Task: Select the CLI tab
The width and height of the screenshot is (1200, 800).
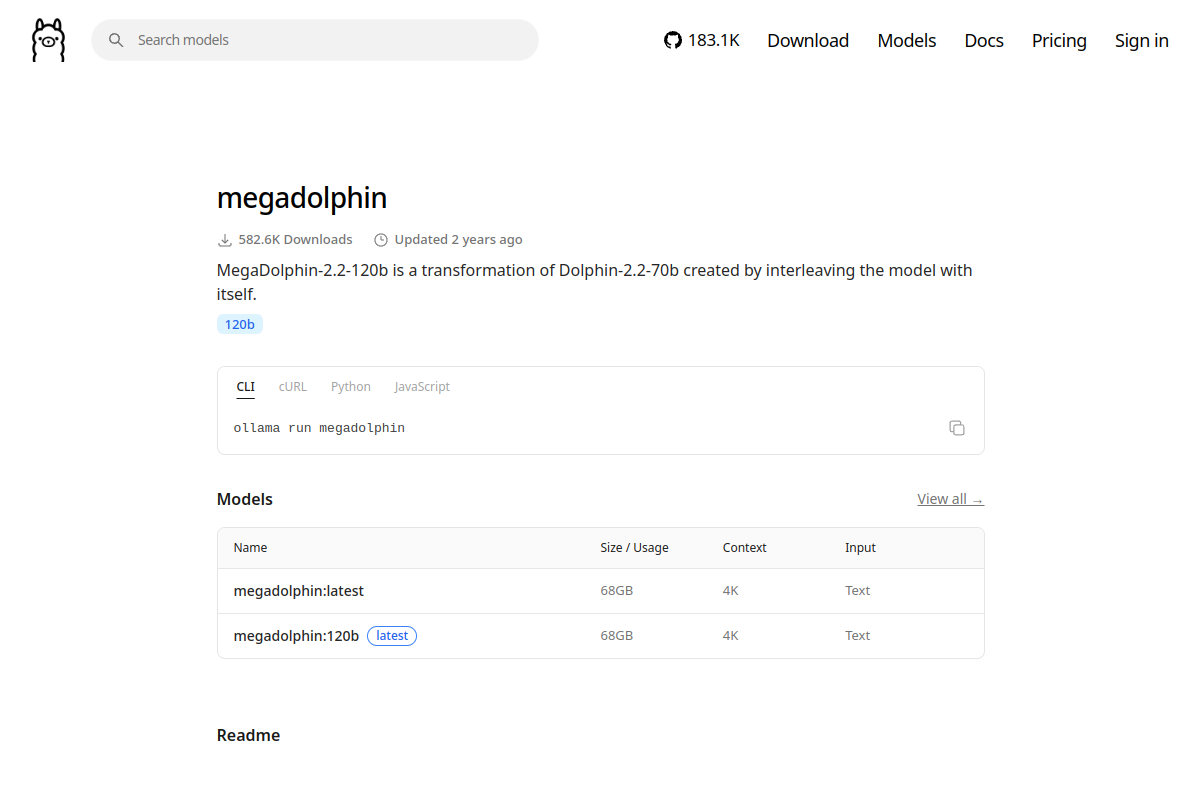Action: [245, 387]
